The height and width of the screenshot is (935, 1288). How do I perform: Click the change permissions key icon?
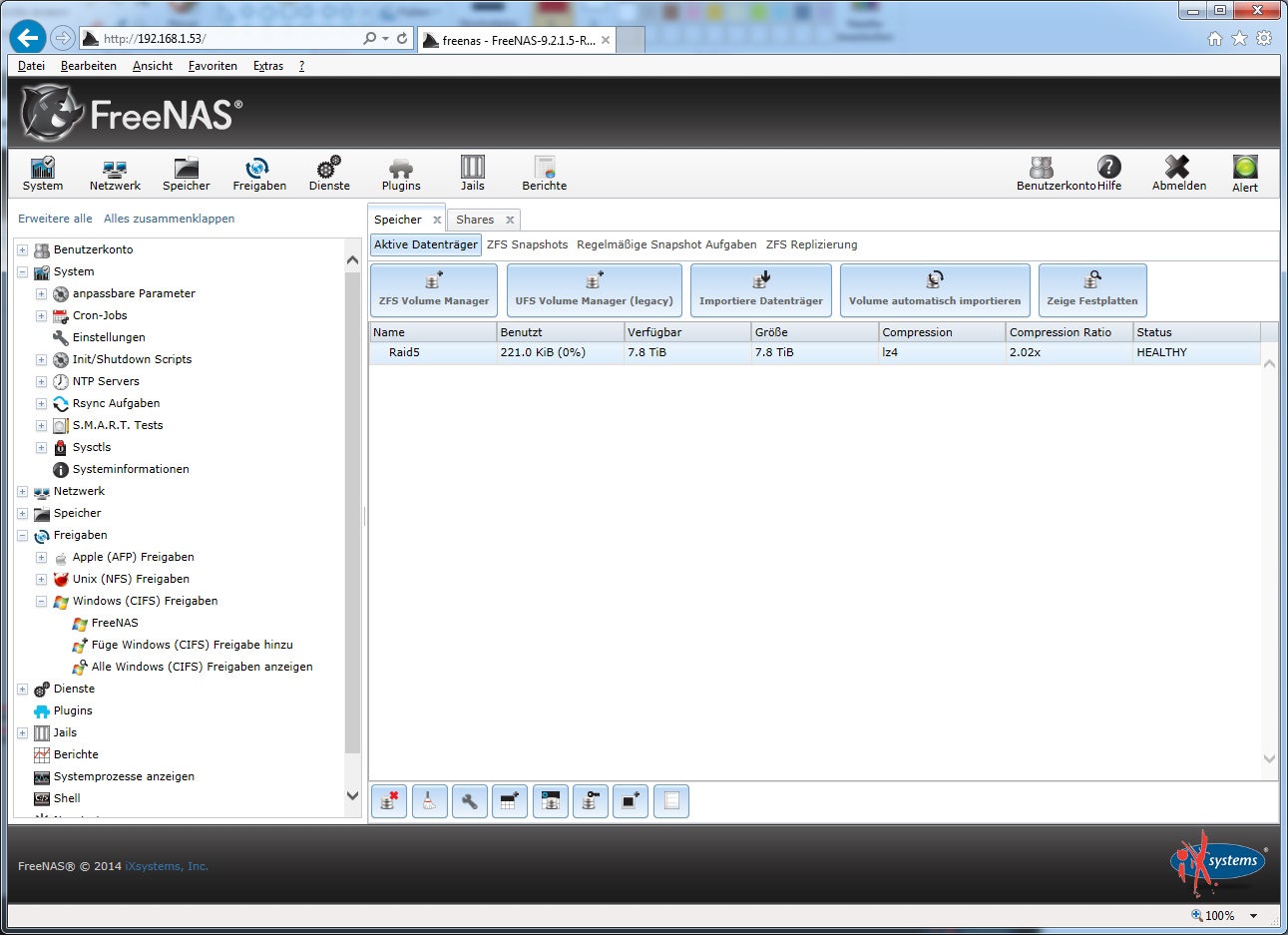tap(591, 801)
